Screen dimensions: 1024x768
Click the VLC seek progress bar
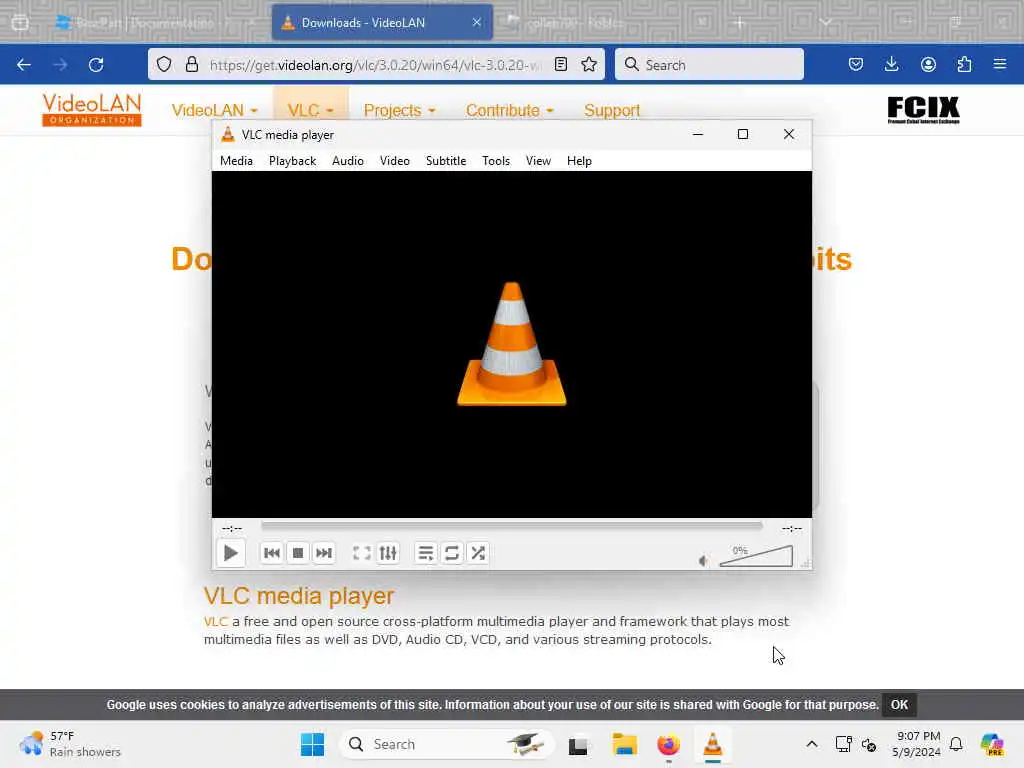tap(511, 526)
